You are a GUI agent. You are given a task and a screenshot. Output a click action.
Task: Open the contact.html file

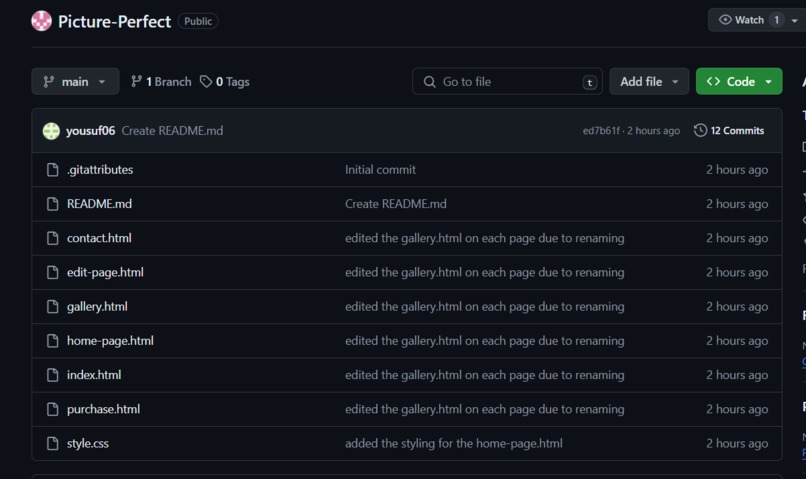[x=99, y=238]
